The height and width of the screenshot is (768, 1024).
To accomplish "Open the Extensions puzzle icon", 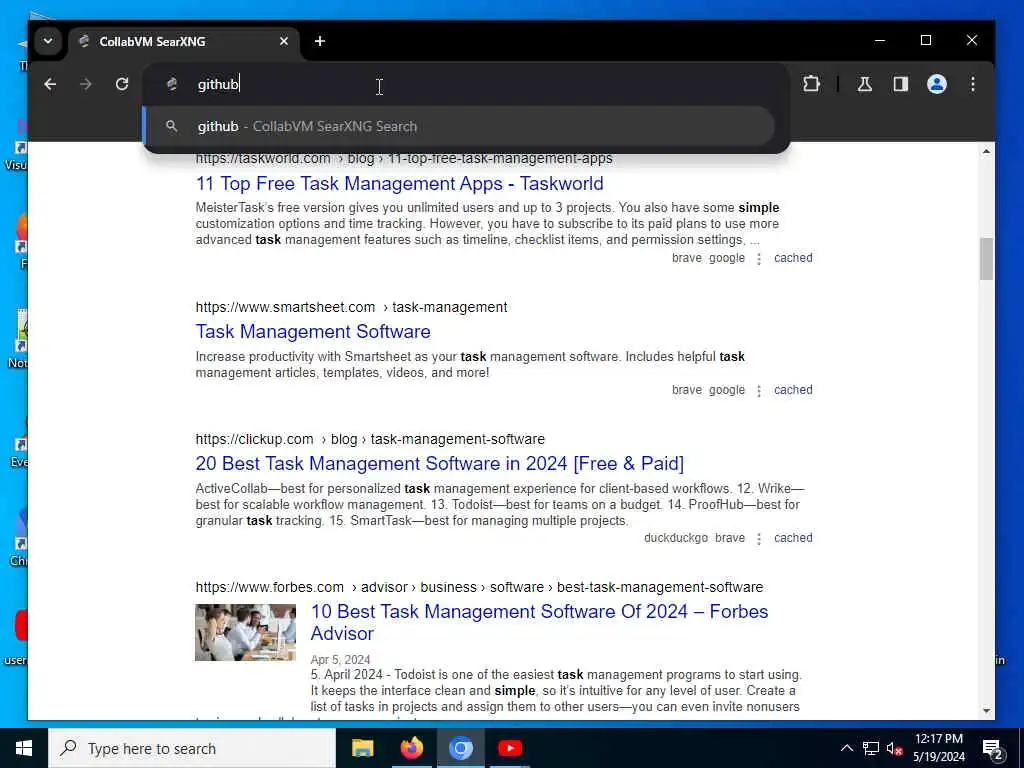I will click(811, 84).
